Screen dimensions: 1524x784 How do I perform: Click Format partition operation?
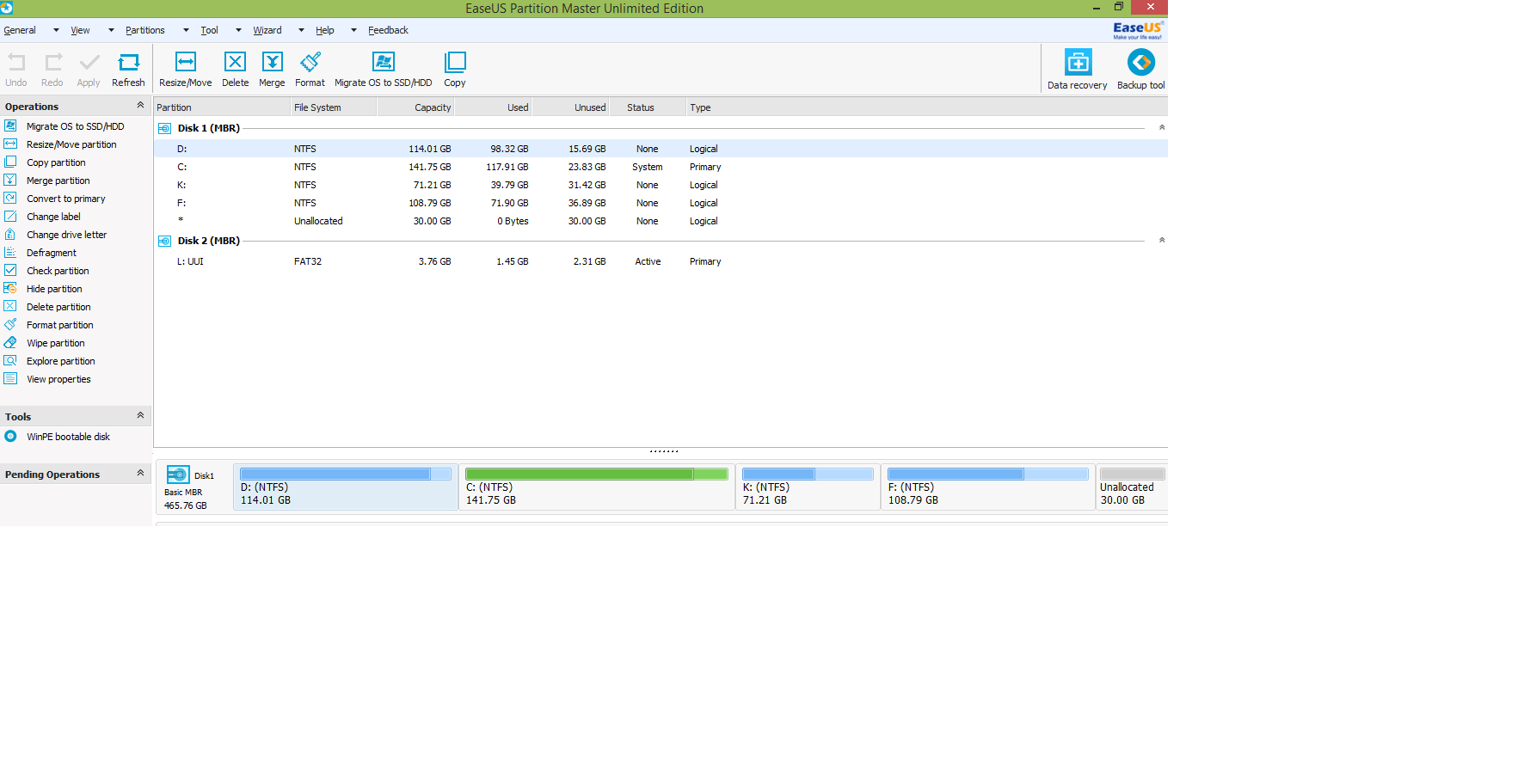click(x=59, y=325)
